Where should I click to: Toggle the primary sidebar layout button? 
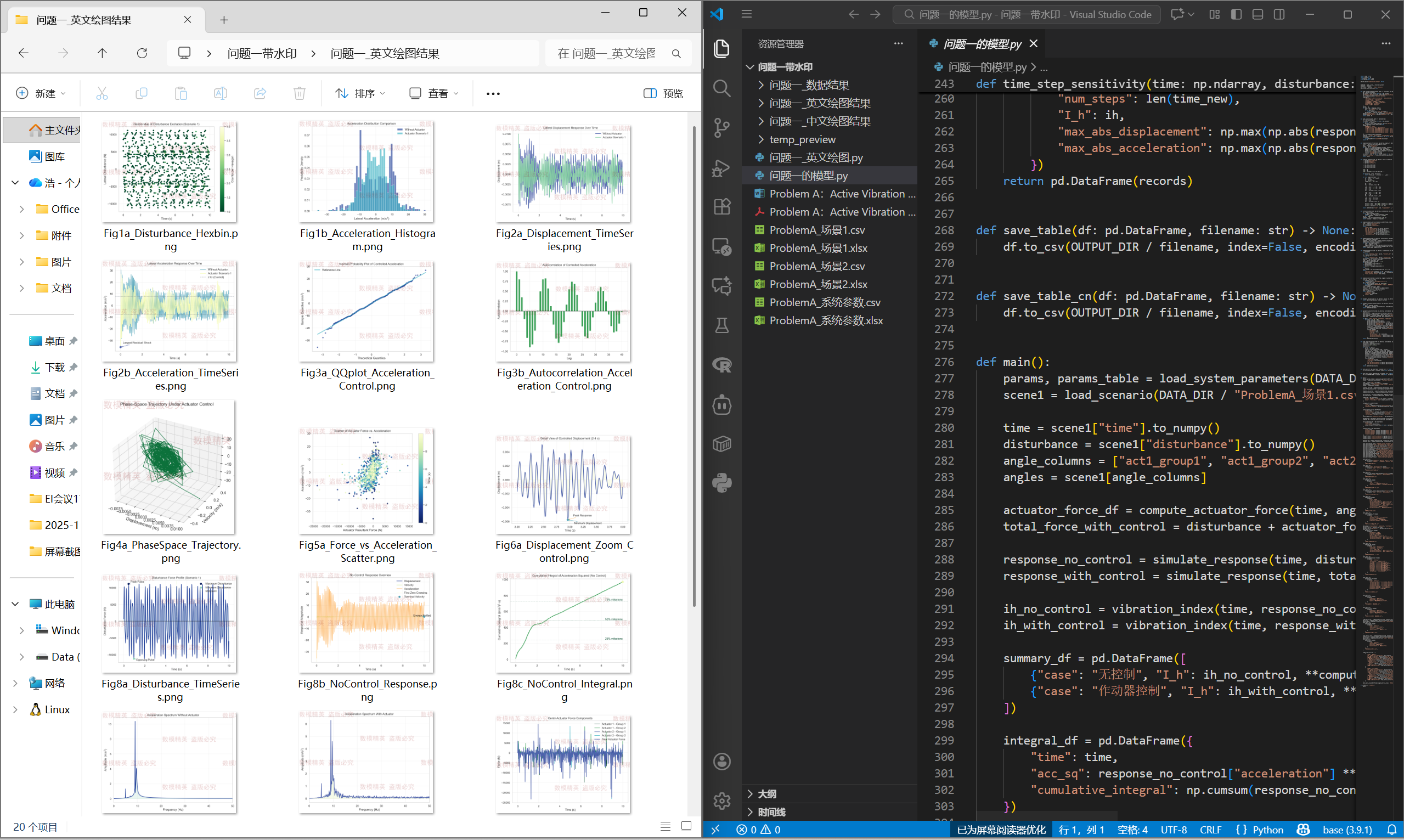(x=1236, y=15)
